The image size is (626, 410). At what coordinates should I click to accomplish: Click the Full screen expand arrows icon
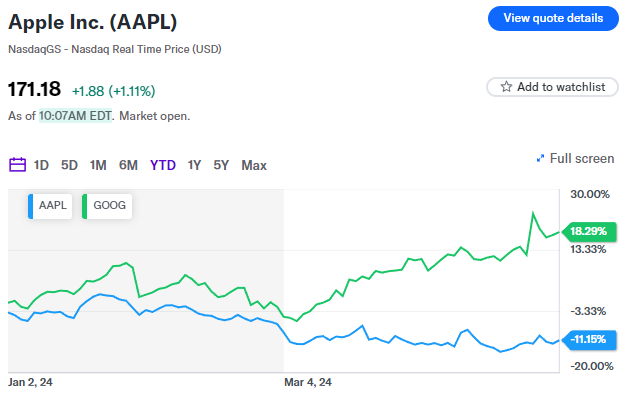540,158
